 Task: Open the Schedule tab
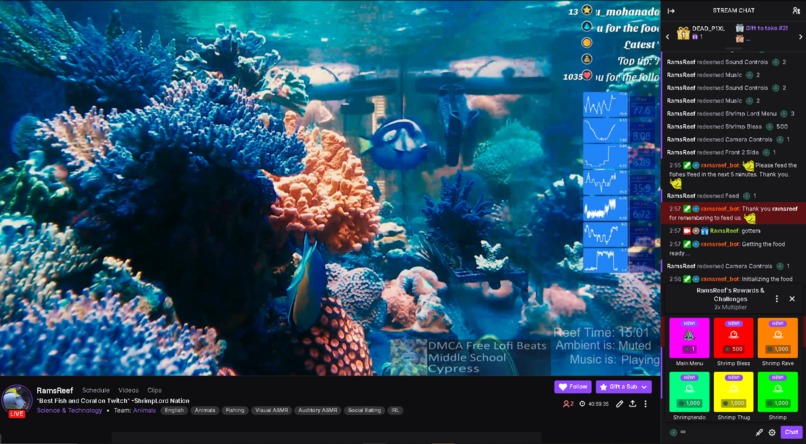click(x=96, y=390)
